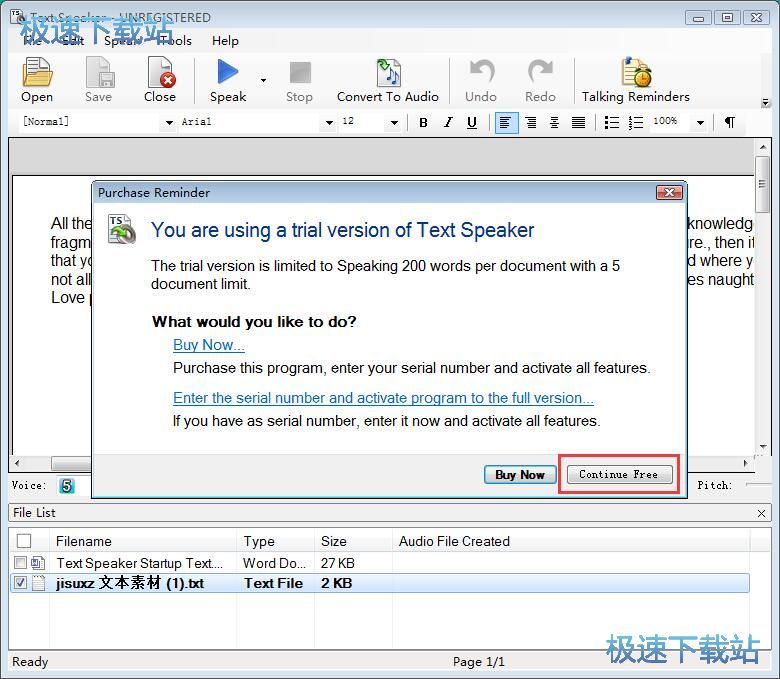Sort by Type column header

pyautogui.click(x=276, y=541)
